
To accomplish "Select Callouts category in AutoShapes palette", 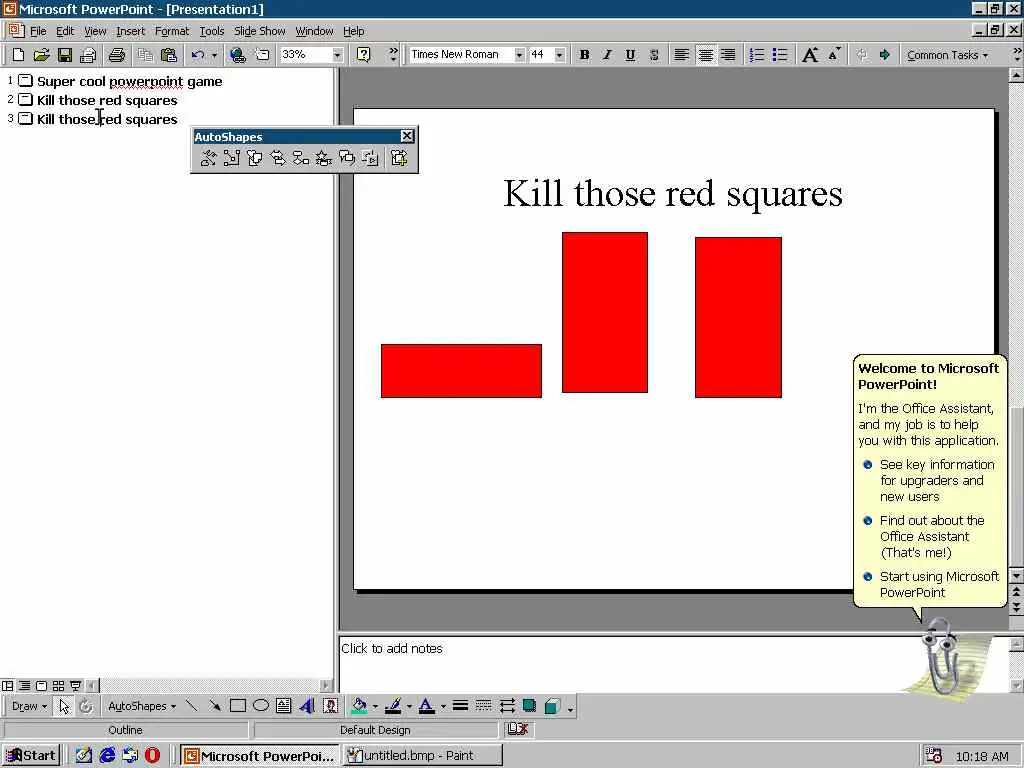I will coord(347,157).
